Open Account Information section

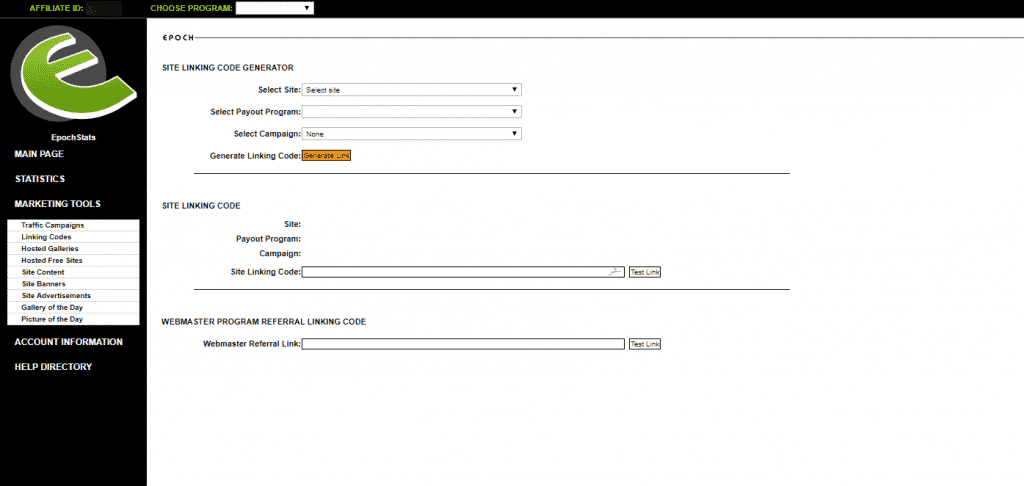coord(68,342)
